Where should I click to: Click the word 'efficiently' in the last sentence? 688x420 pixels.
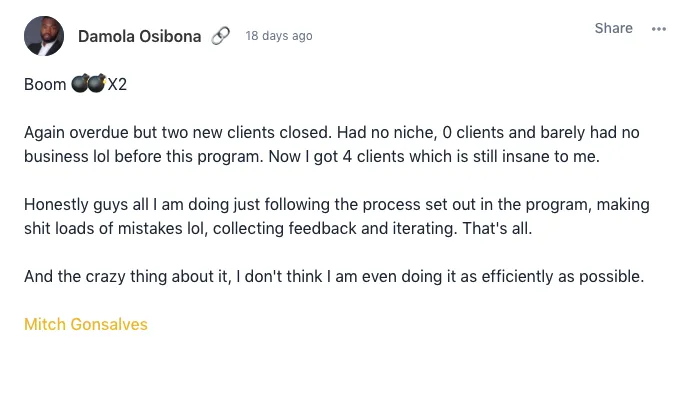click(517, 276)
